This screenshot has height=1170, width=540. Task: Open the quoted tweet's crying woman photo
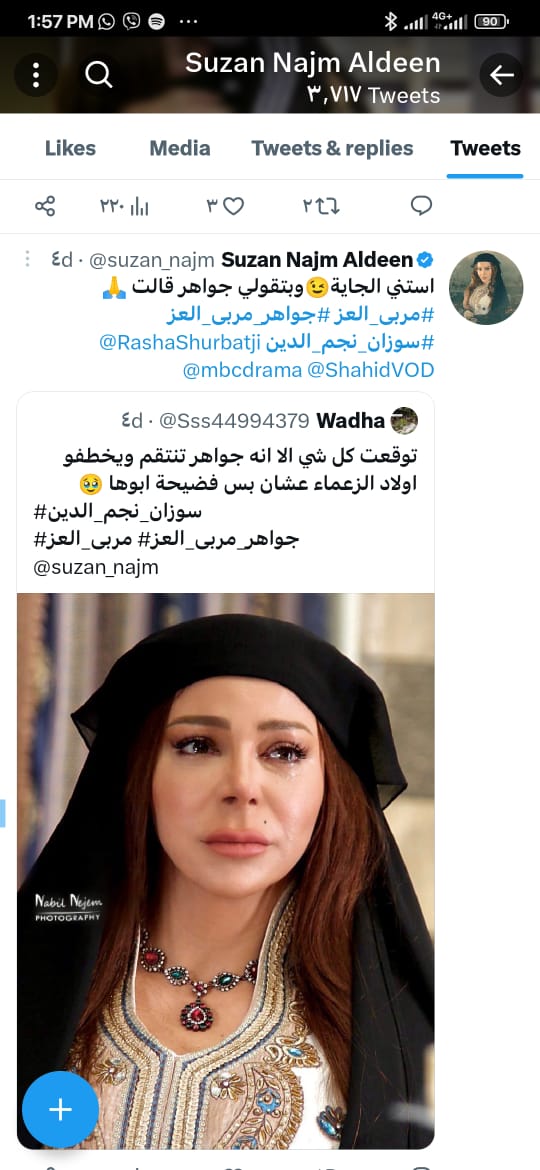click(226, 871)
